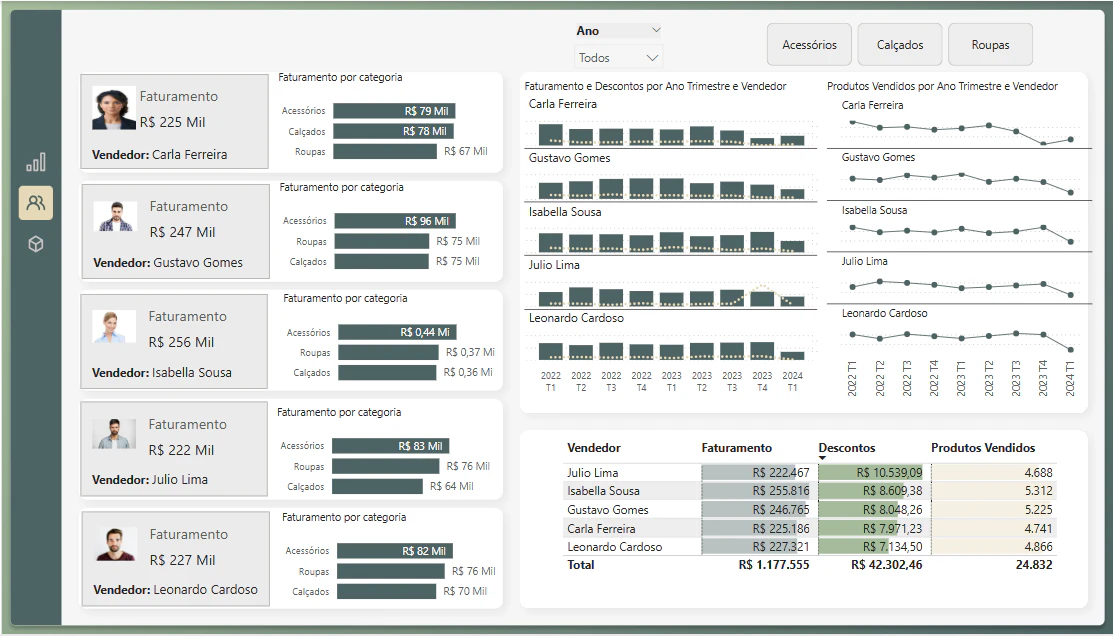Select Gustavo Gomes row in table
Image resolution: width=1113 pixels, height=636 pixels.
click(x=809, y=510)
